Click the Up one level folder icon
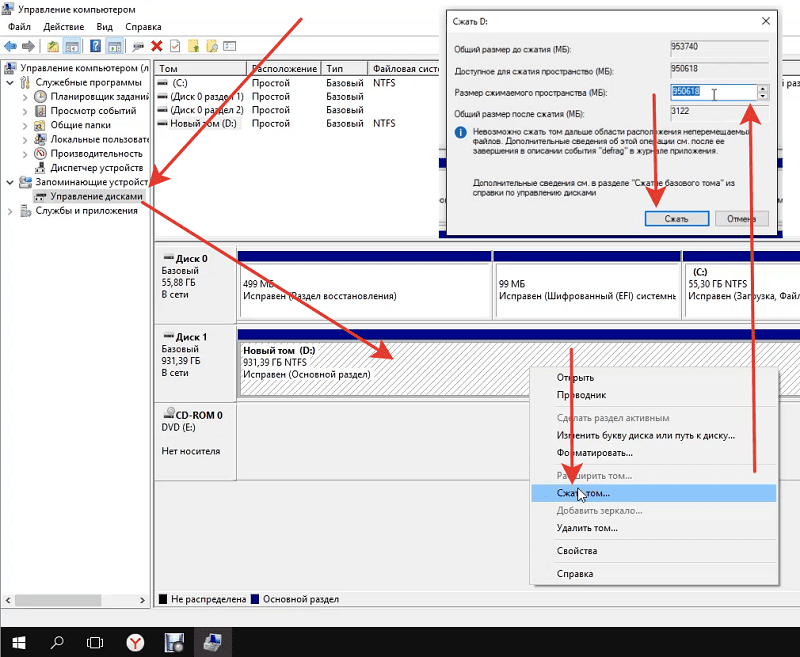Viewport: 800px width, 657px height. point(53,46)
